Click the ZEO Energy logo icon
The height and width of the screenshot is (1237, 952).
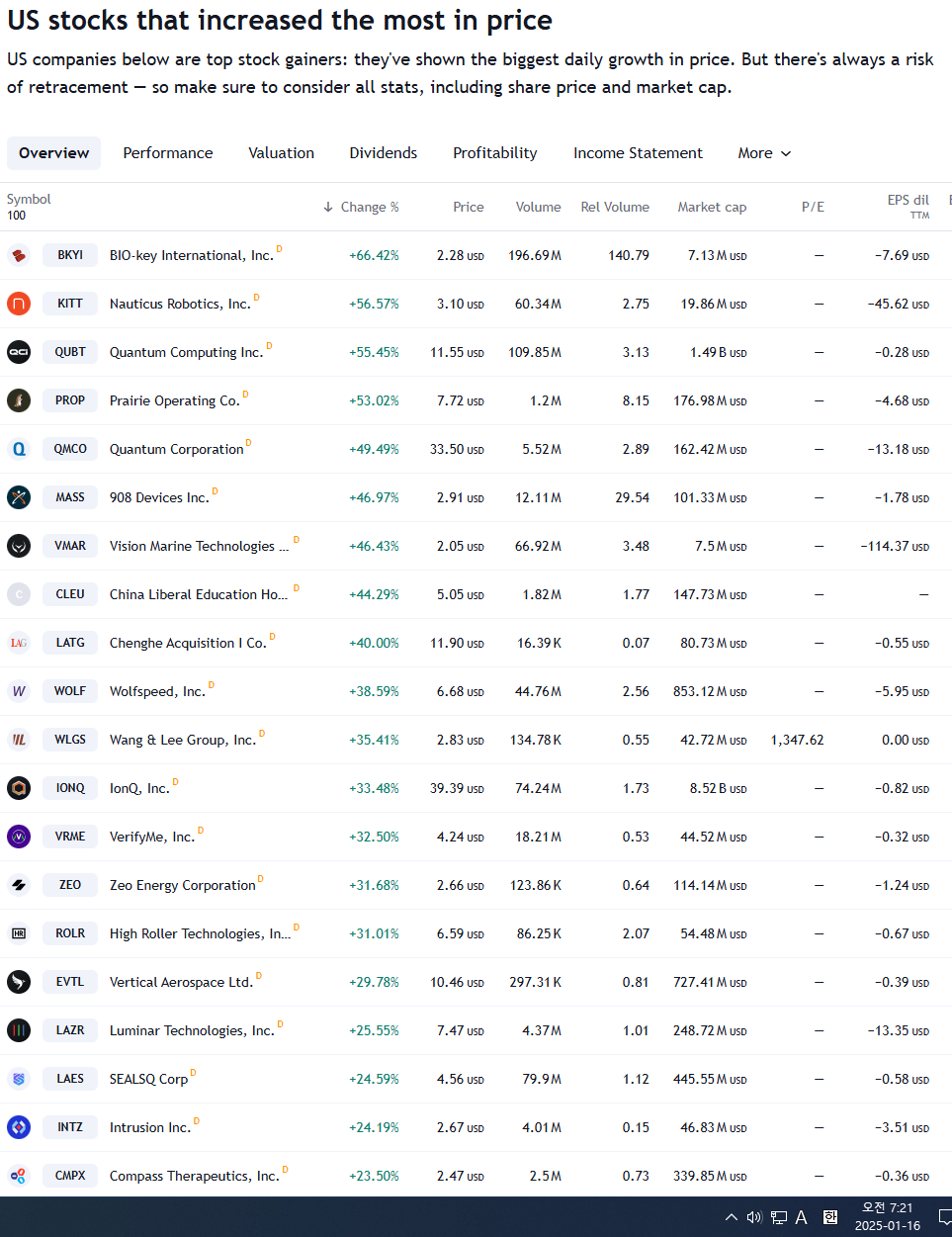[19, 885]
